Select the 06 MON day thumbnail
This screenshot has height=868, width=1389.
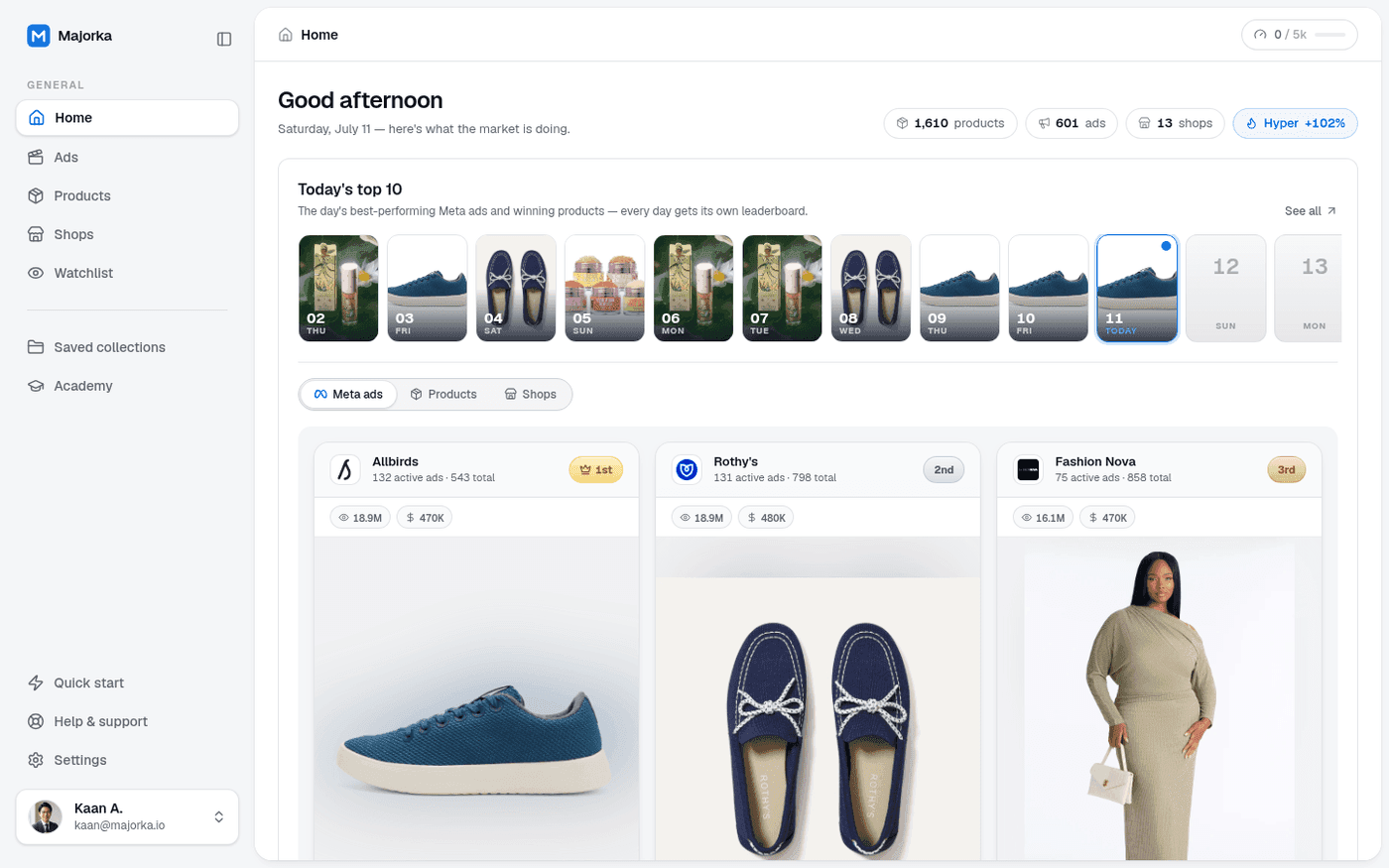coord(694,288)
